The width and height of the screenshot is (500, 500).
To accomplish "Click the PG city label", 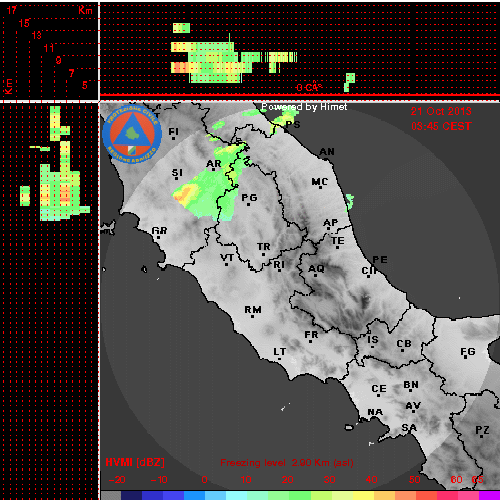I will point(249,198).
